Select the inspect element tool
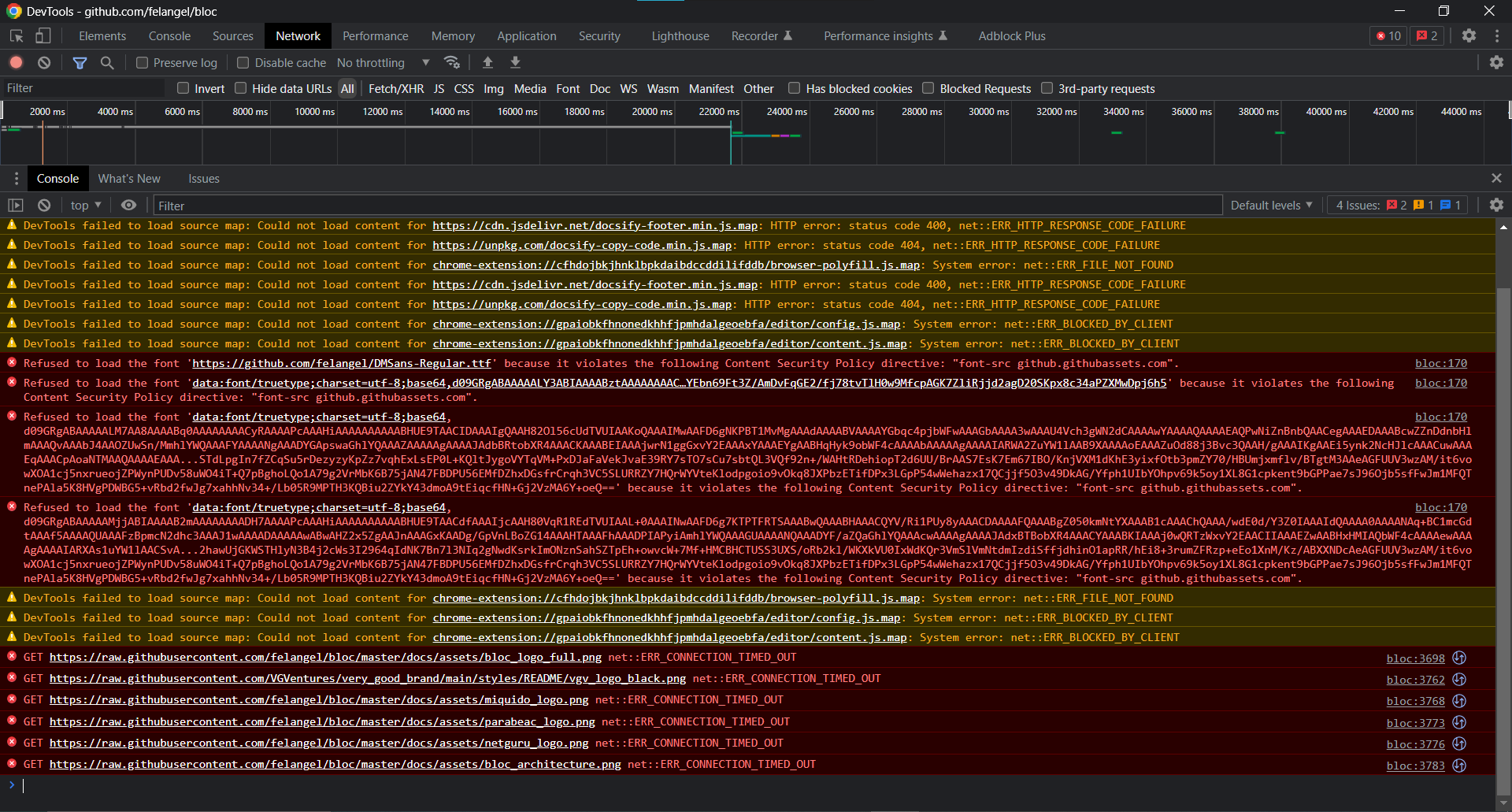Viewport: 1512px width, 812px height. [x=15, y=35]
